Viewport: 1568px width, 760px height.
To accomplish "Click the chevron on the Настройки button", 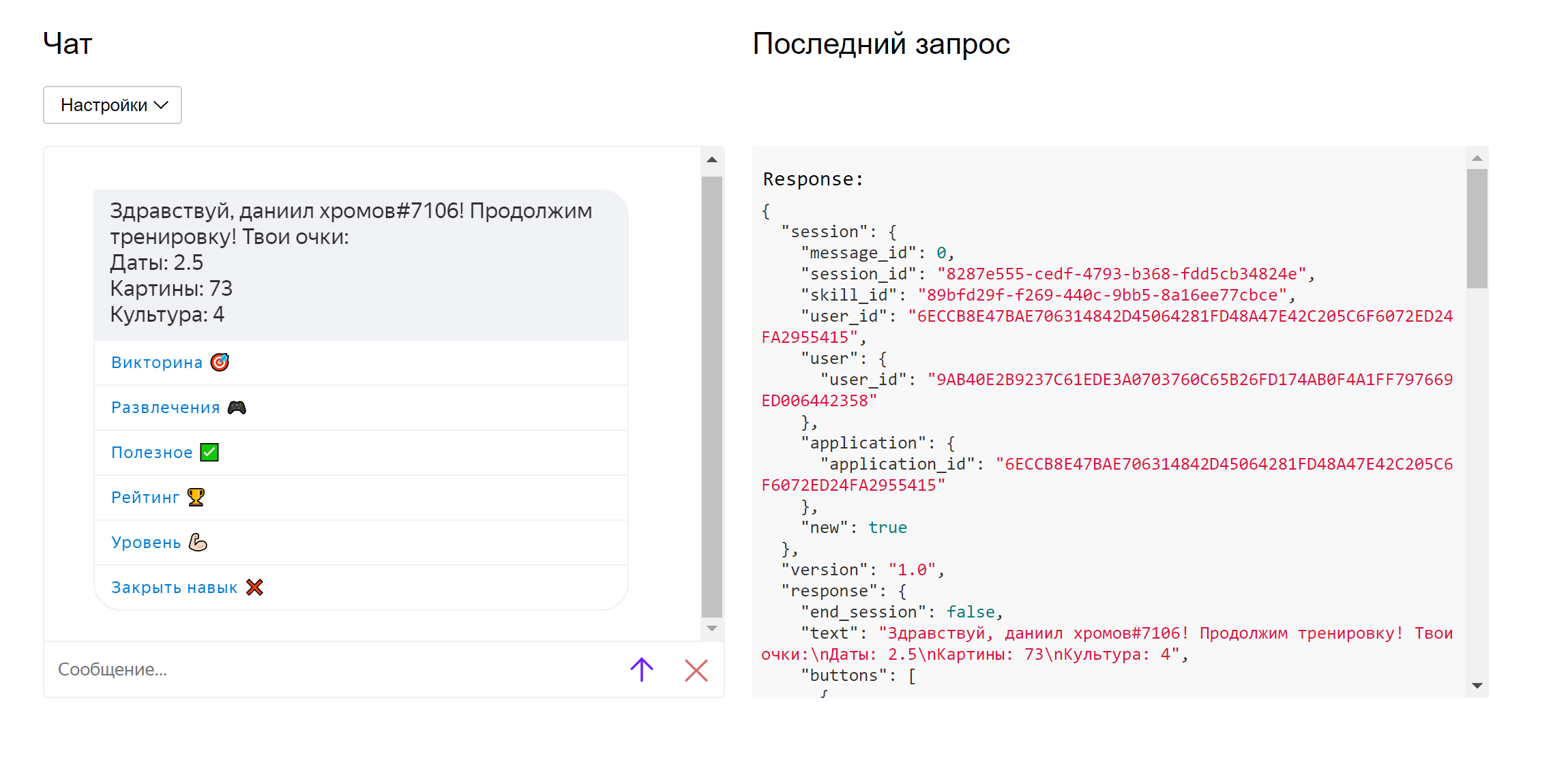I will click(x=161, y=105).
